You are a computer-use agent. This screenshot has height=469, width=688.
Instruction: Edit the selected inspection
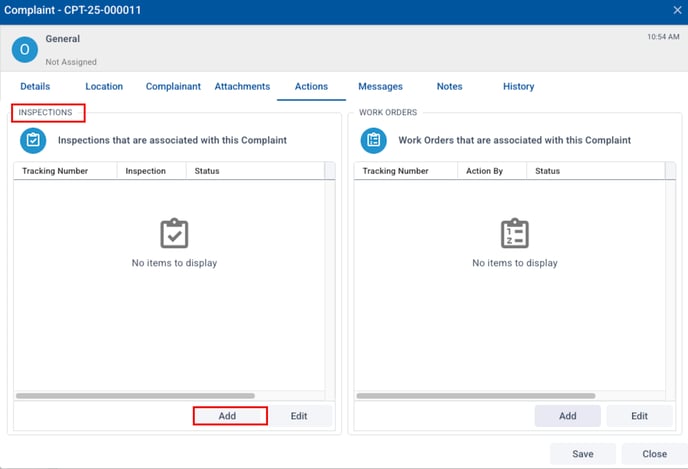[x=298, y=416]
